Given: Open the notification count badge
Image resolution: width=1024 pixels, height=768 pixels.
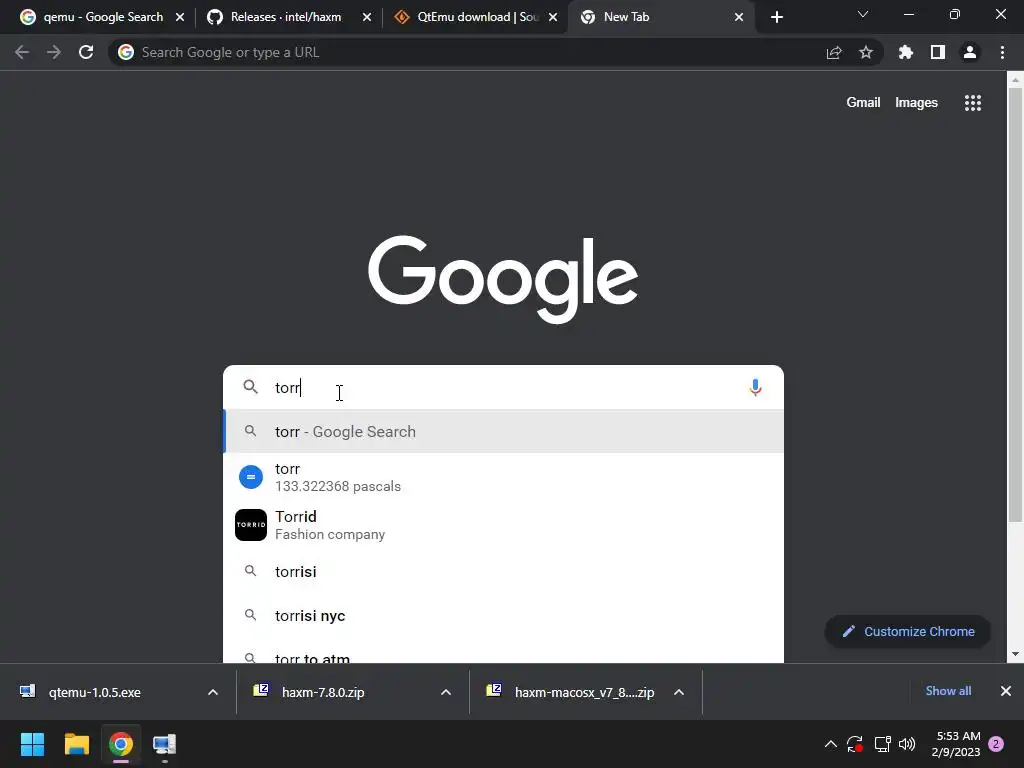Looking at the screenshot, I should pyautogui.click(x=996, y=744).
